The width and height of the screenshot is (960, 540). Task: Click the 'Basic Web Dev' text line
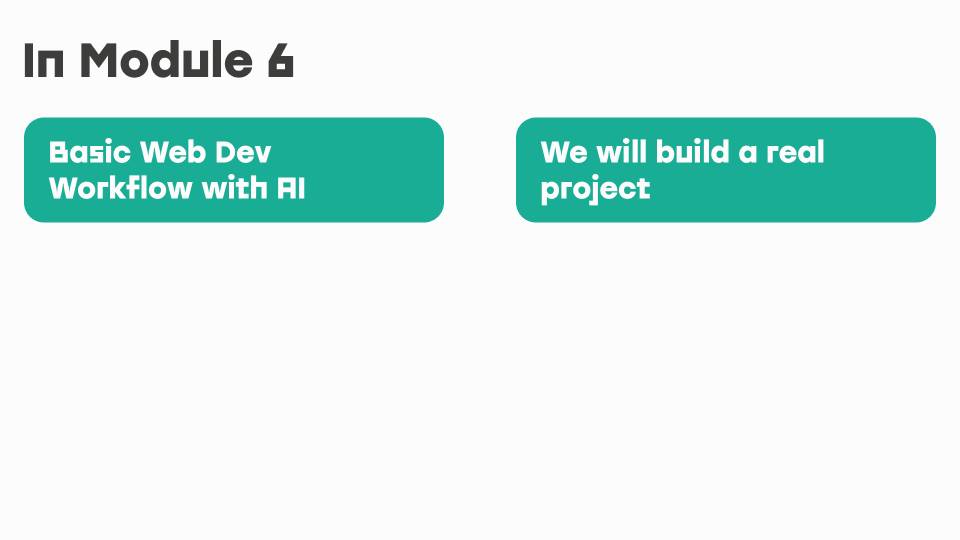click(x=160, y=152)
